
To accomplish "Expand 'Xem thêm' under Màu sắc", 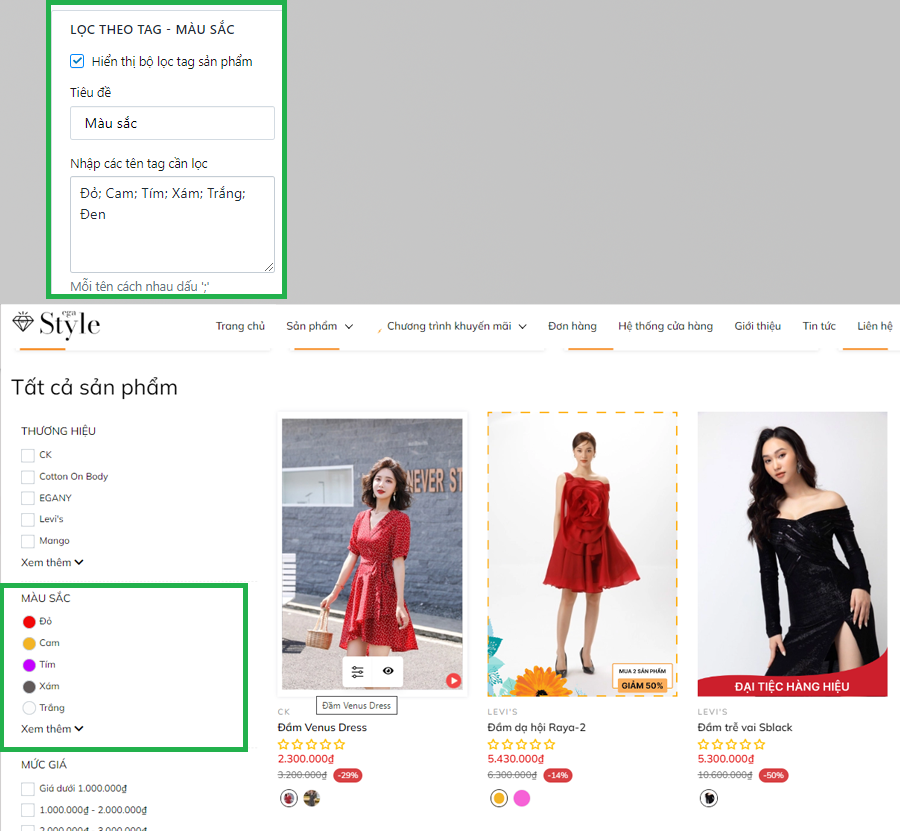I will pos(52,729).
